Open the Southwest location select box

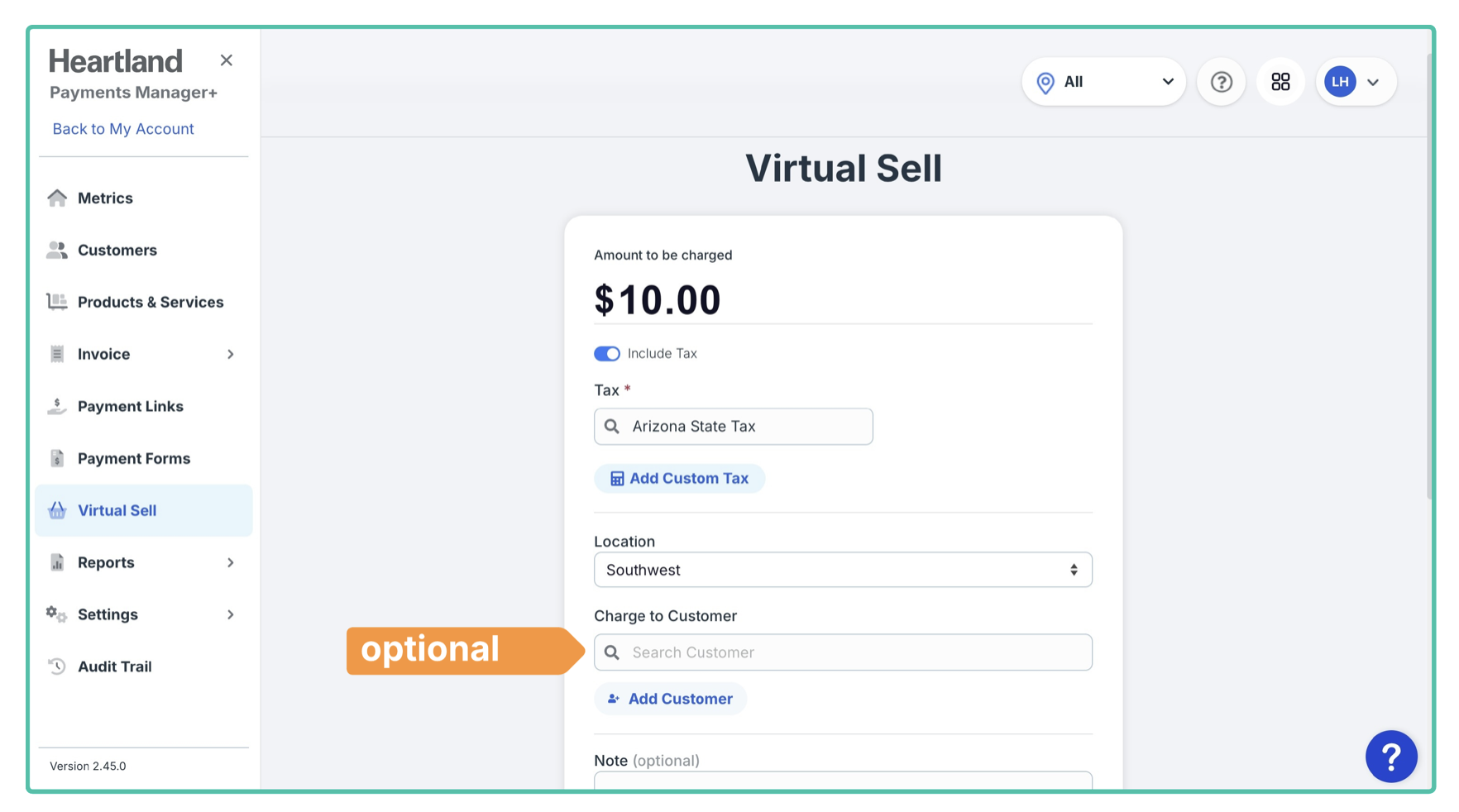coord(842,570)
